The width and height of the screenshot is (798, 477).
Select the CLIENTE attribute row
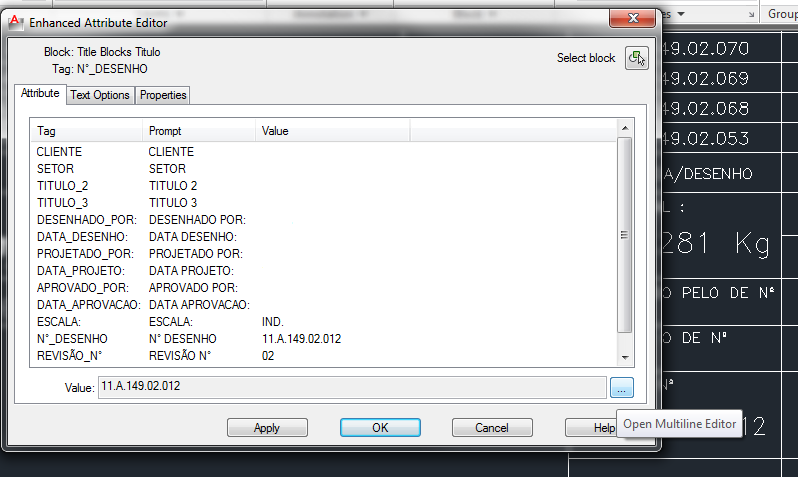pos(323,152)
